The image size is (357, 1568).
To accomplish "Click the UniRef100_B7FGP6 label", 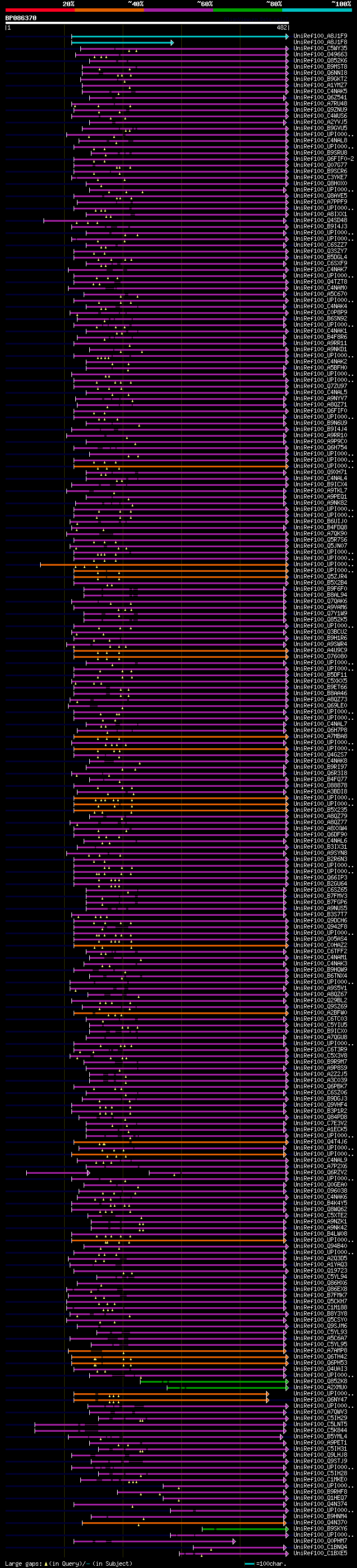I will (x=320, y=901).
